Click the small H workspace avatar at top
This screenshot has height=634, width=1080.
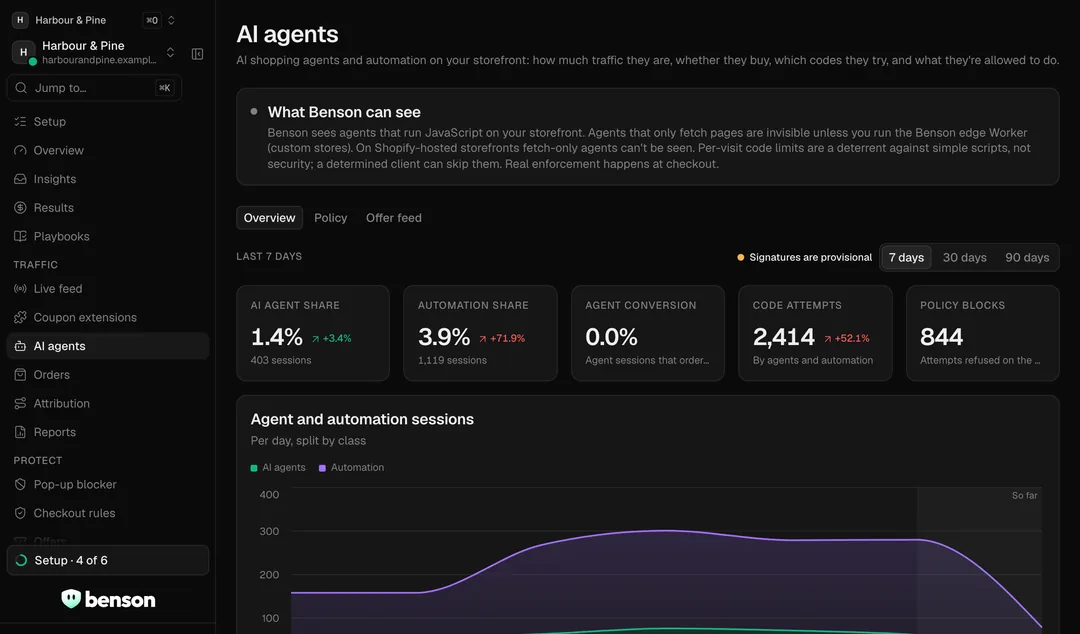click(x=20, y=20)
